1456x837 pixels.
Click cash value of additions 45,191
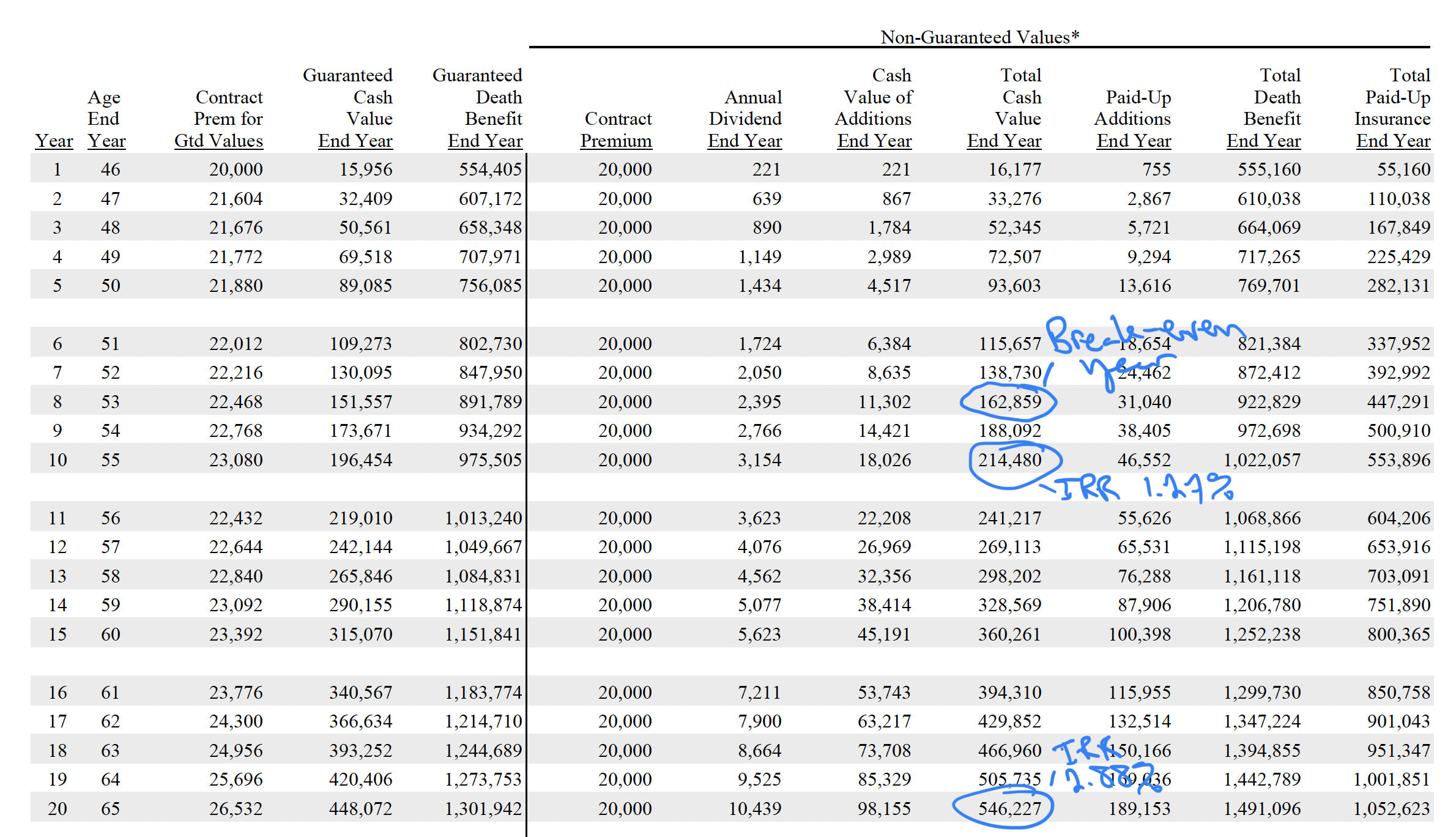[884, 634]
